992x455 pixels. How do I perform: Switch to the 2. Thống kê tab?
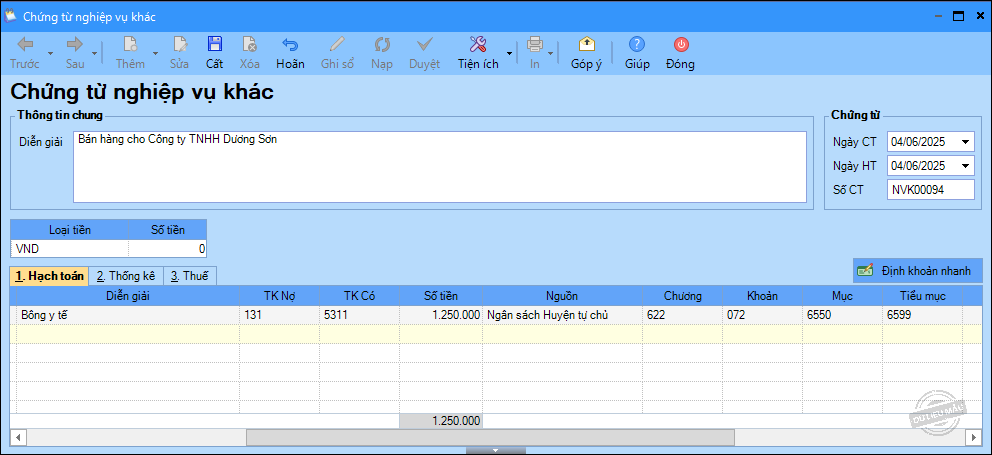coord(126,276)
